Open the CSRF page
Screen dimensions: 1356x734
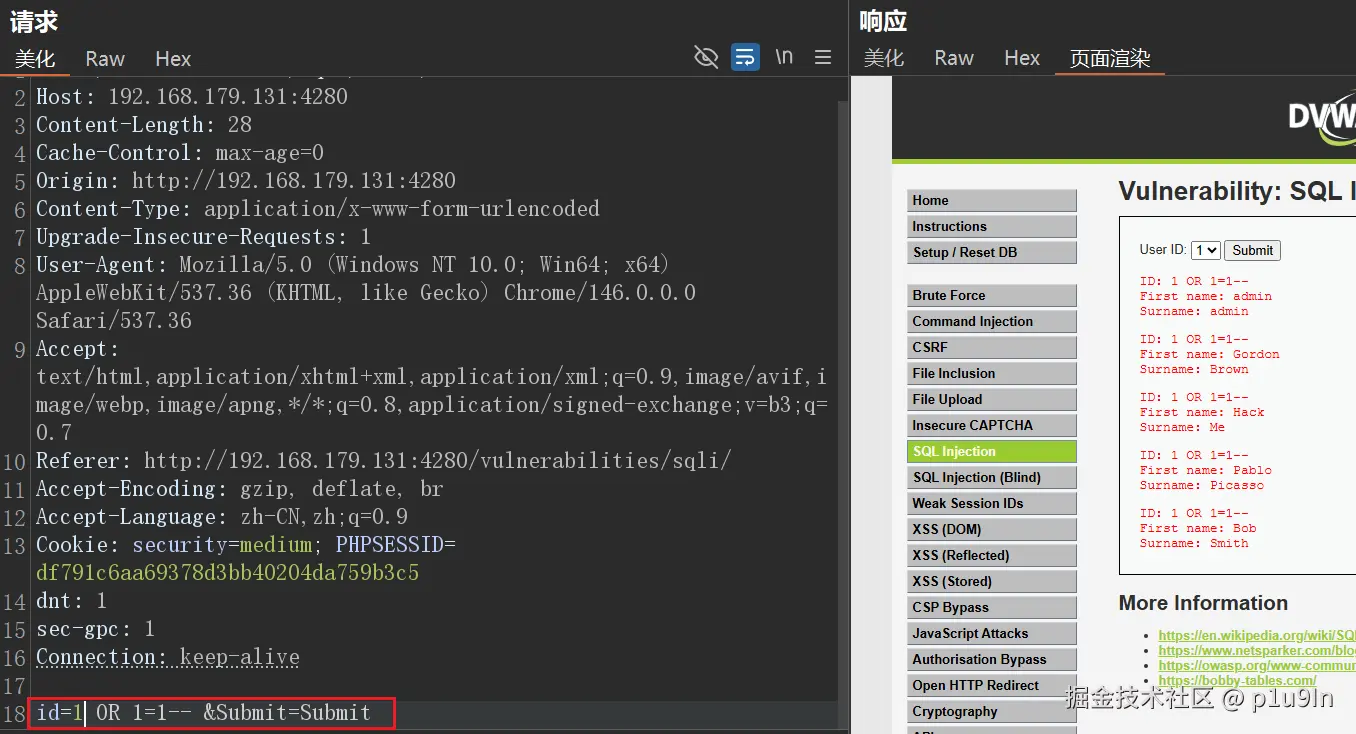pyautogui.click(x=992, y=347)
